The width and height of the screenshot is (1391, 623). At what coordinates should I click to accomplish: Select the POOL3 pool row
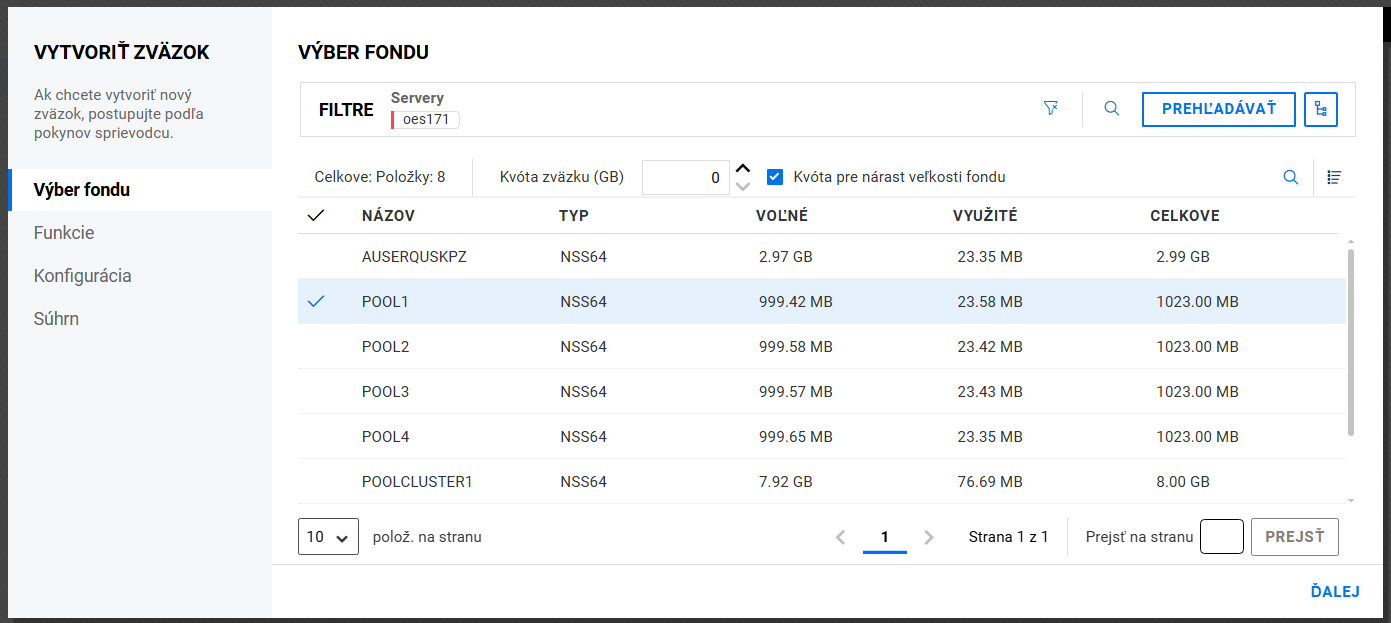click(385, 392)
